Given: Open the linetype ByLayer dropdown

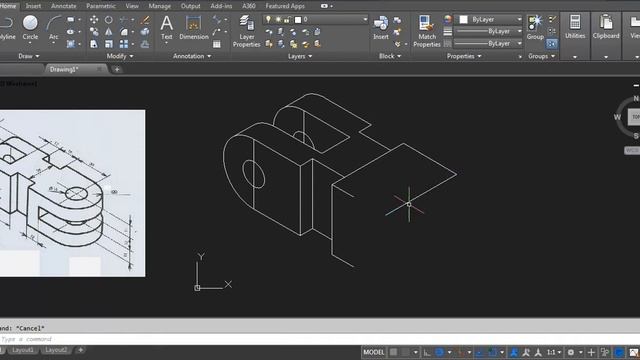Looking at the screenshot, I should click(x=489, y=43).
